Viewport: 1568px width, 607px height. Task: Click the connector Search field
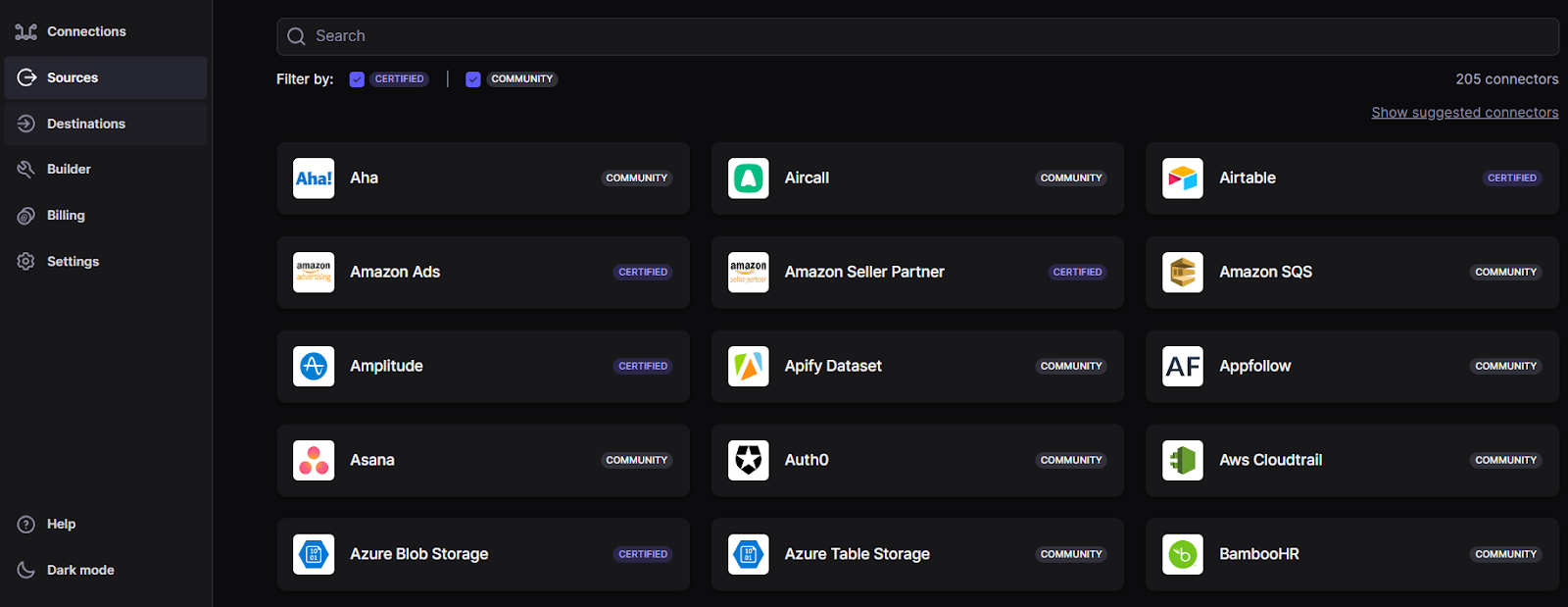click(x=917, y=36)
